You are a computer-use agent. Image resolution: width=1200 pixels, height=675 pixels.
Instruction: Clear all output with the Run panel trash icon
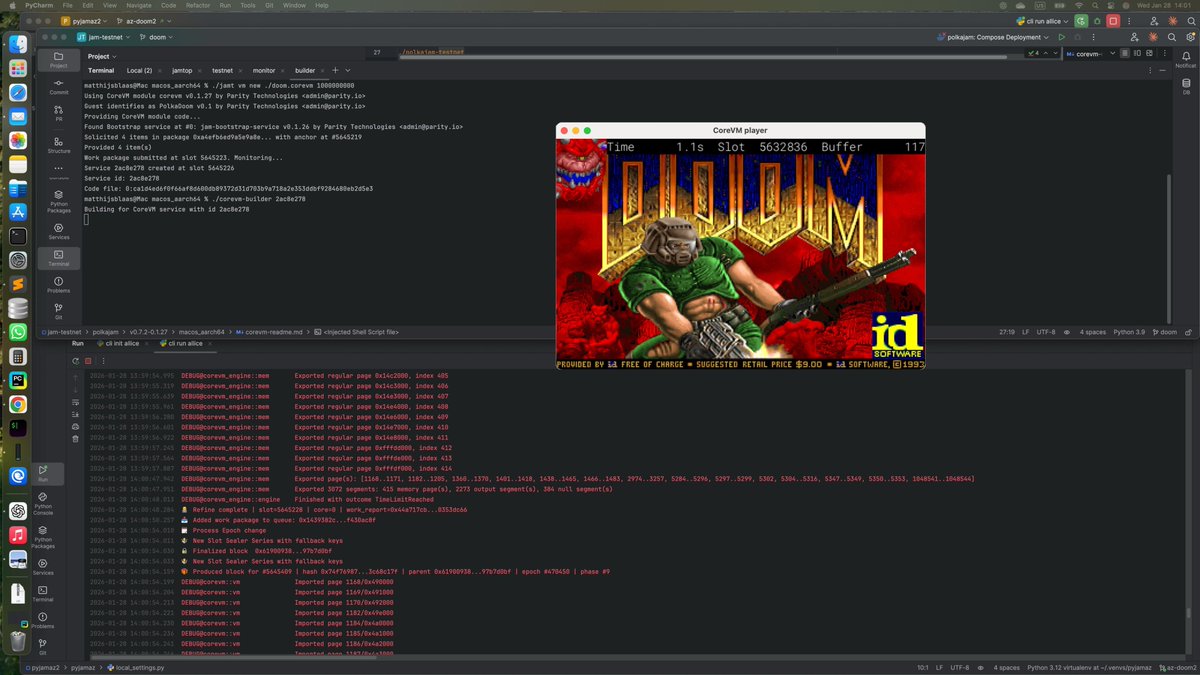click(75, 438)
